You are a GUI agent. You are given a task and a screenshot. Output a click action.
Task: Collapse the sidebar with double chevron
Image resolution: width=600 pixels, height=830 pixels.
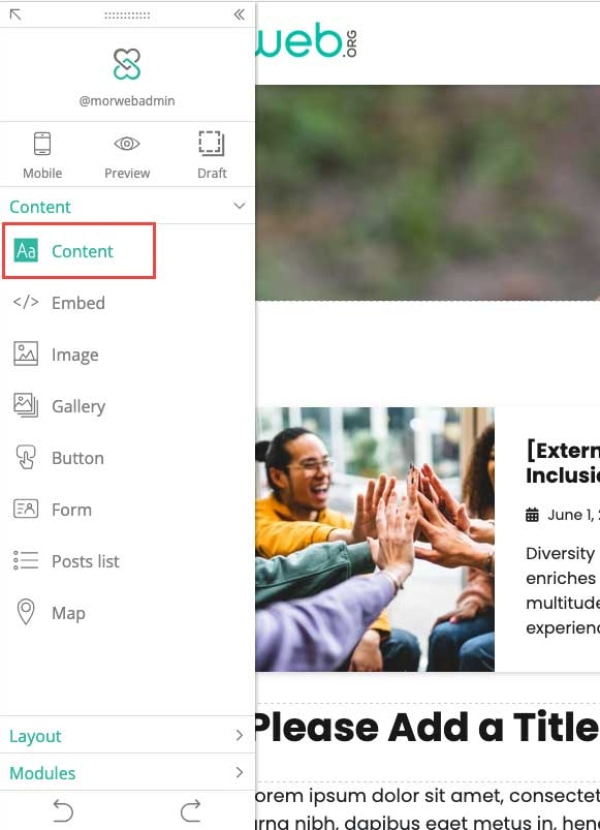[x=239, y=14]
